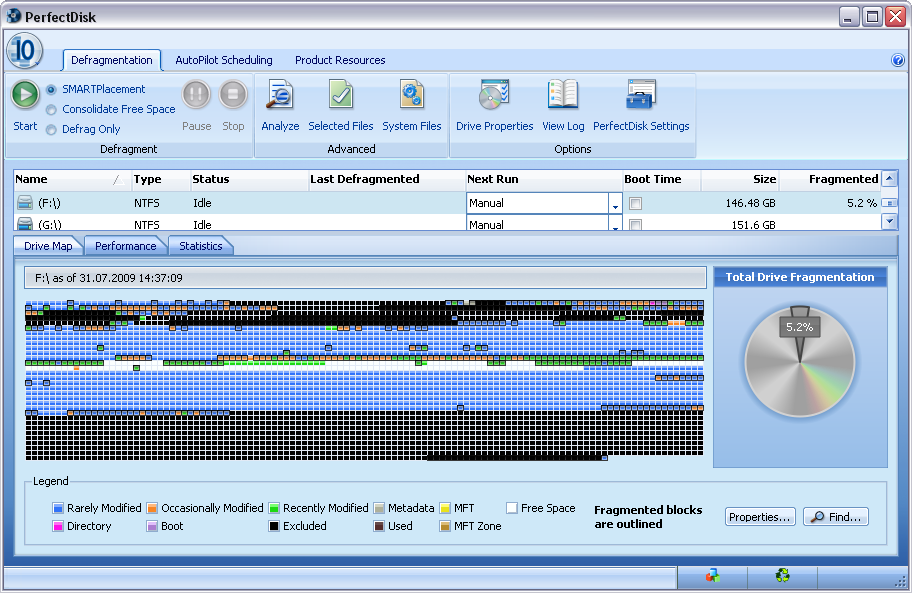Image resolution: width=912 pixels, height=593 pixels.
Task: Enable Boot Time checkbox for F: drive
Action: (x=635, y=204)
